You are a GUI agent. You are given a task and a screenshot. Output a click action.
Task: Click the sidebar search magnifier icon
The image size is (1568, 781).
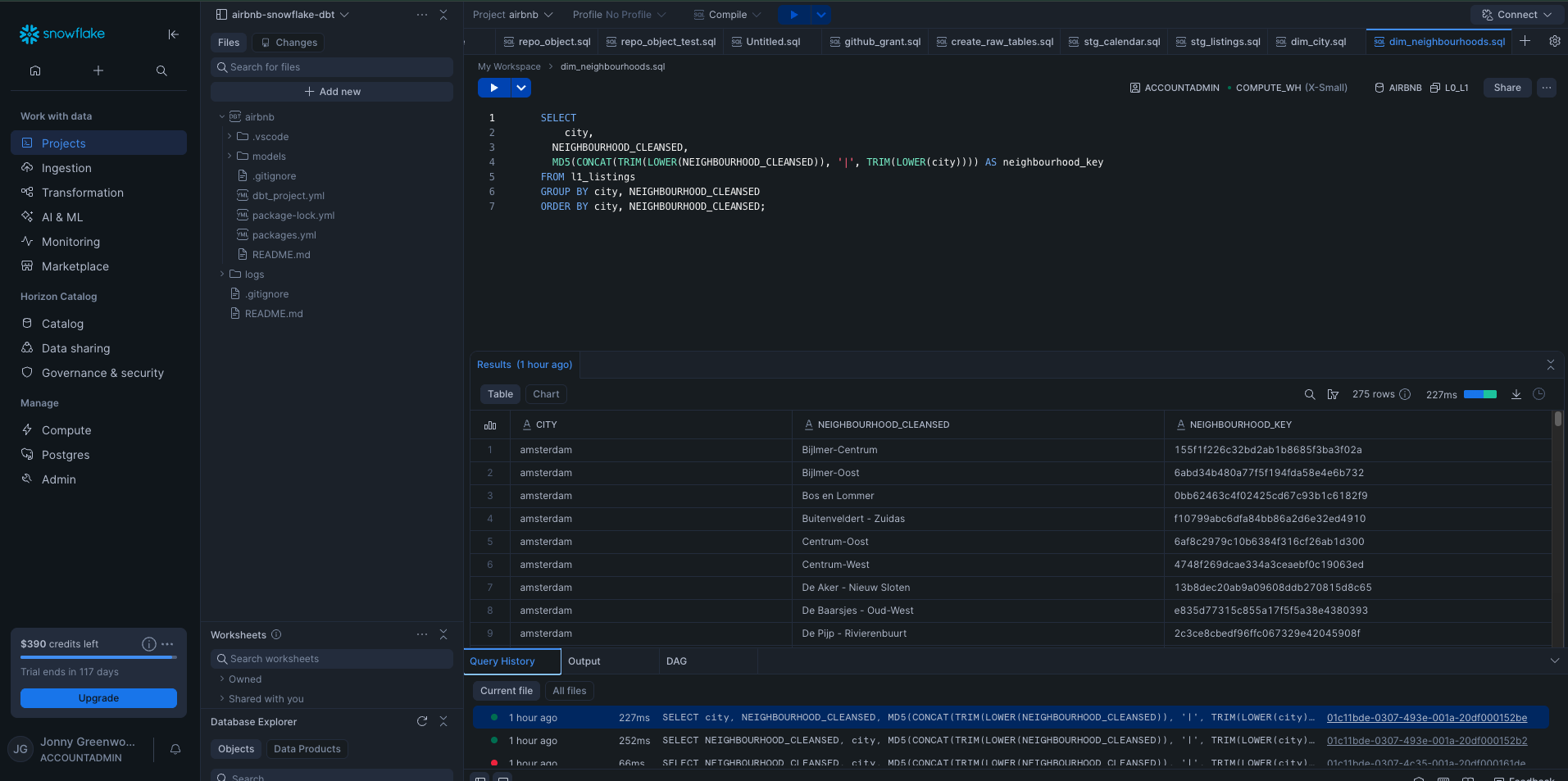[x=161, y=70]
